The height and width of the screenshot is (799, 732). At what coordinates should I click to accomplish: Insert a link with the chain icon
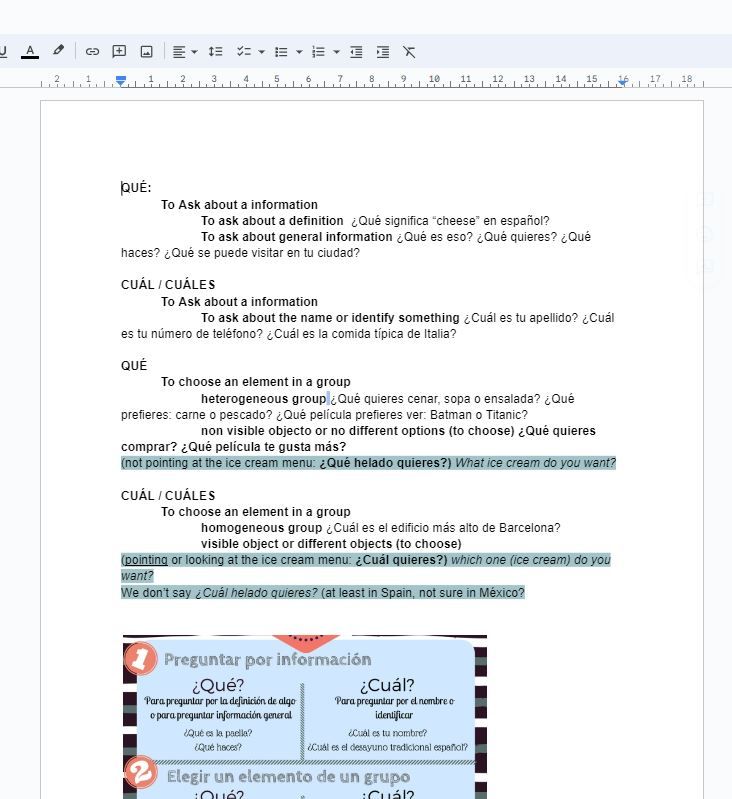coord(92,51)
